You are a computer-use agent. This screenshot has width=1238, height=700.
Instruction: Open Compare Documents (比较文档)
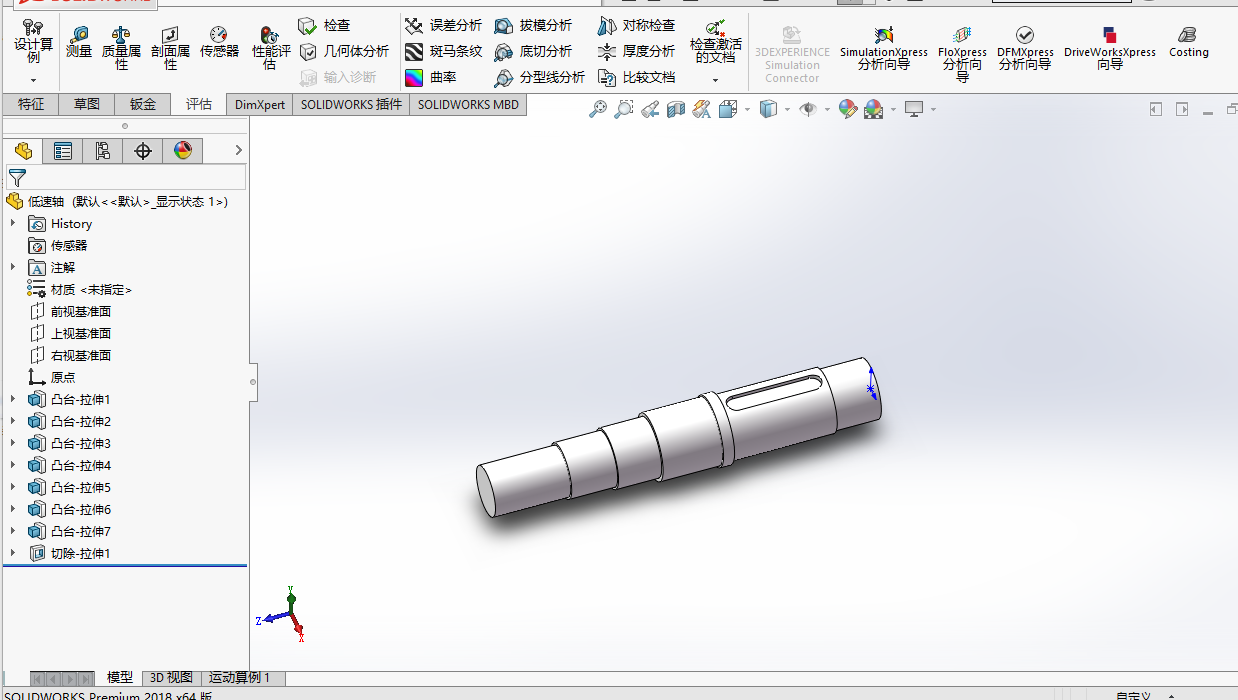tap(636, 77)
